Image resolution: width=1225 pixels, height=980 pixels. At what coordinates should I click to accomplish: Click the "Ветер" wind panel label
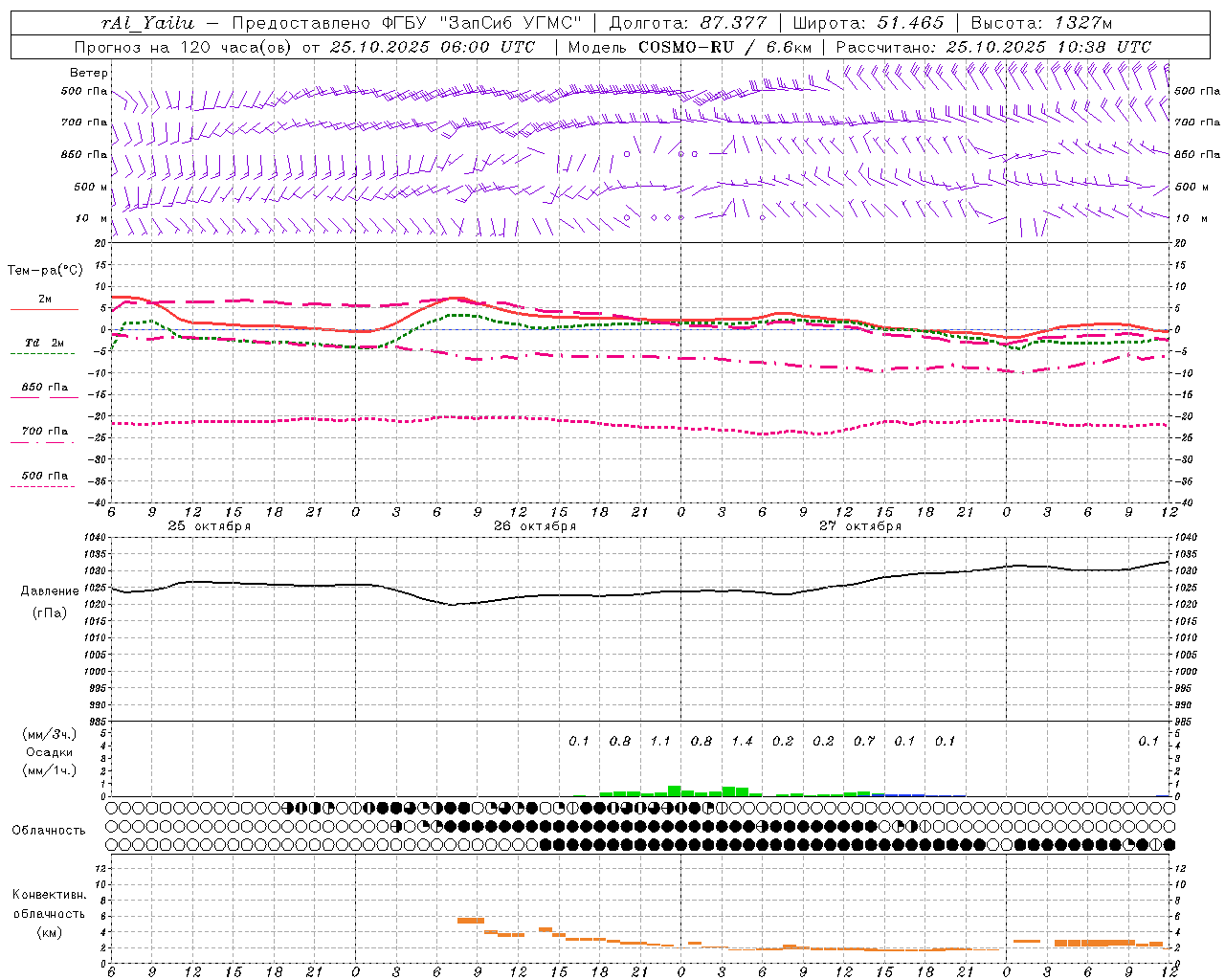[89, 73]
